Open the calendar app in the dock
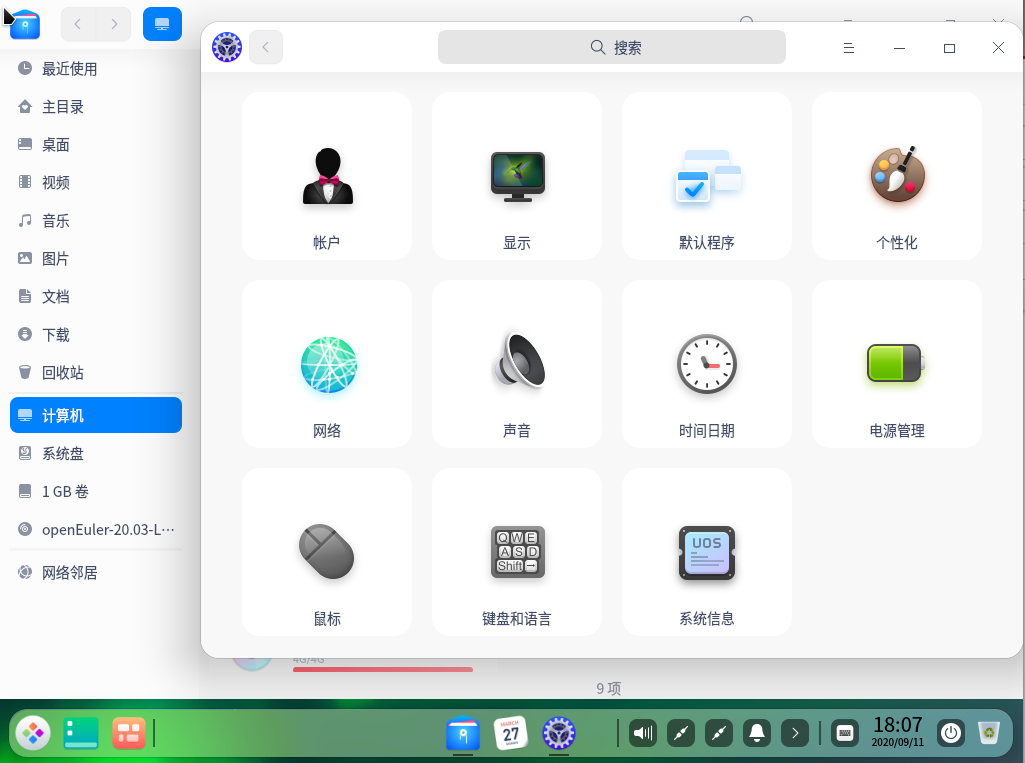The image size is (1025, 763). (511, 733)
